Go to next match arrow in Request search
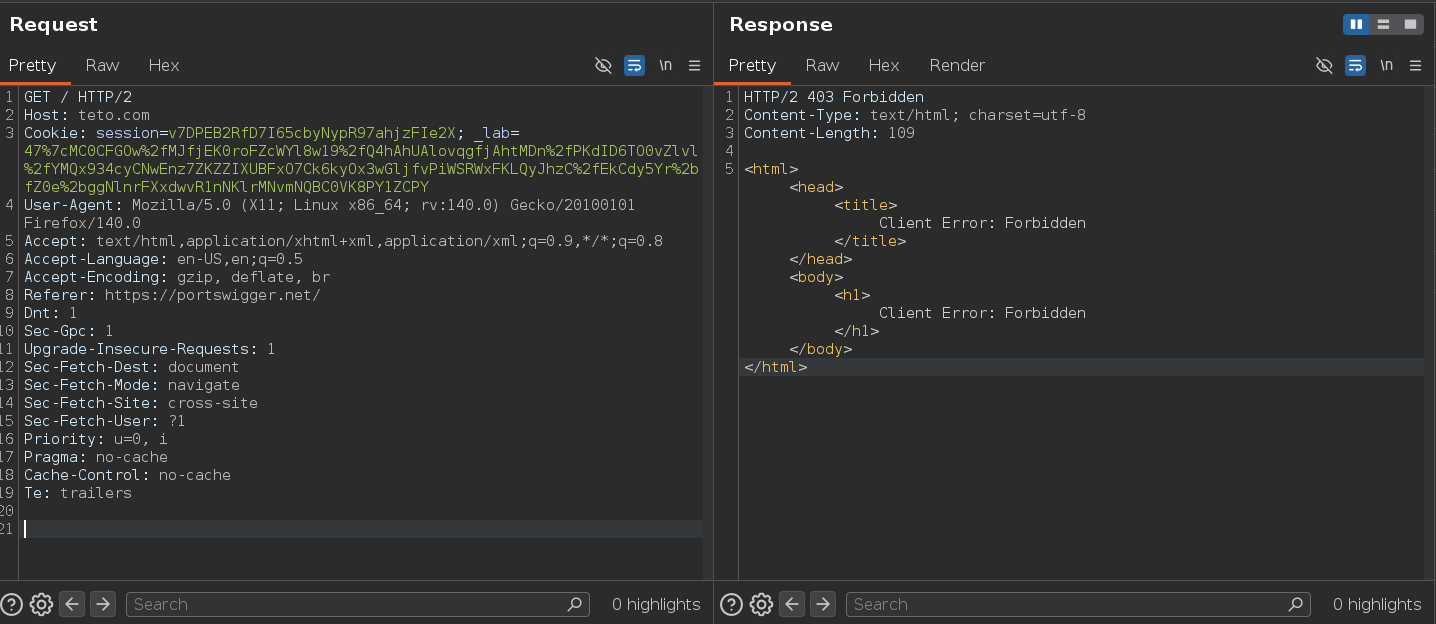Image resolution: width=1436 pixels, height=624 pixels. 102,604
